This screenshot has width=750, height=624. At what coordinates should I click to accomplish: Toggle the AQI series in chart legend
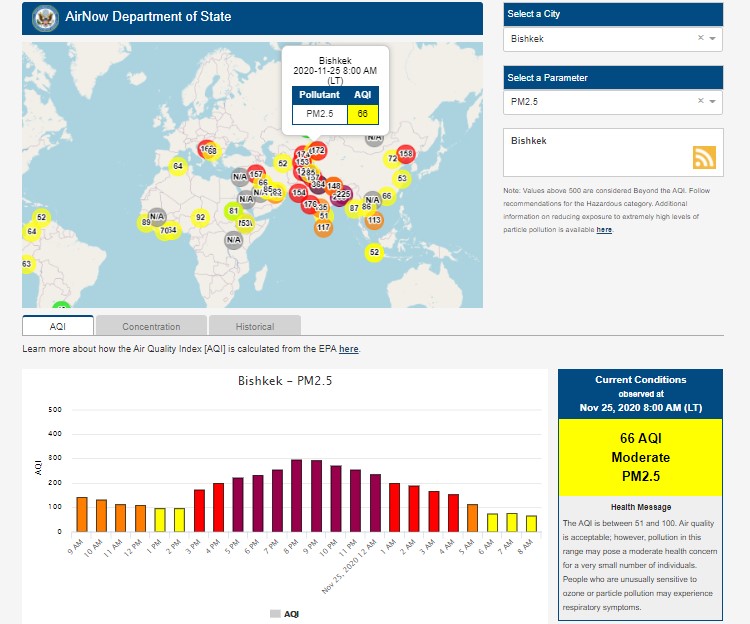pos(284,613)
